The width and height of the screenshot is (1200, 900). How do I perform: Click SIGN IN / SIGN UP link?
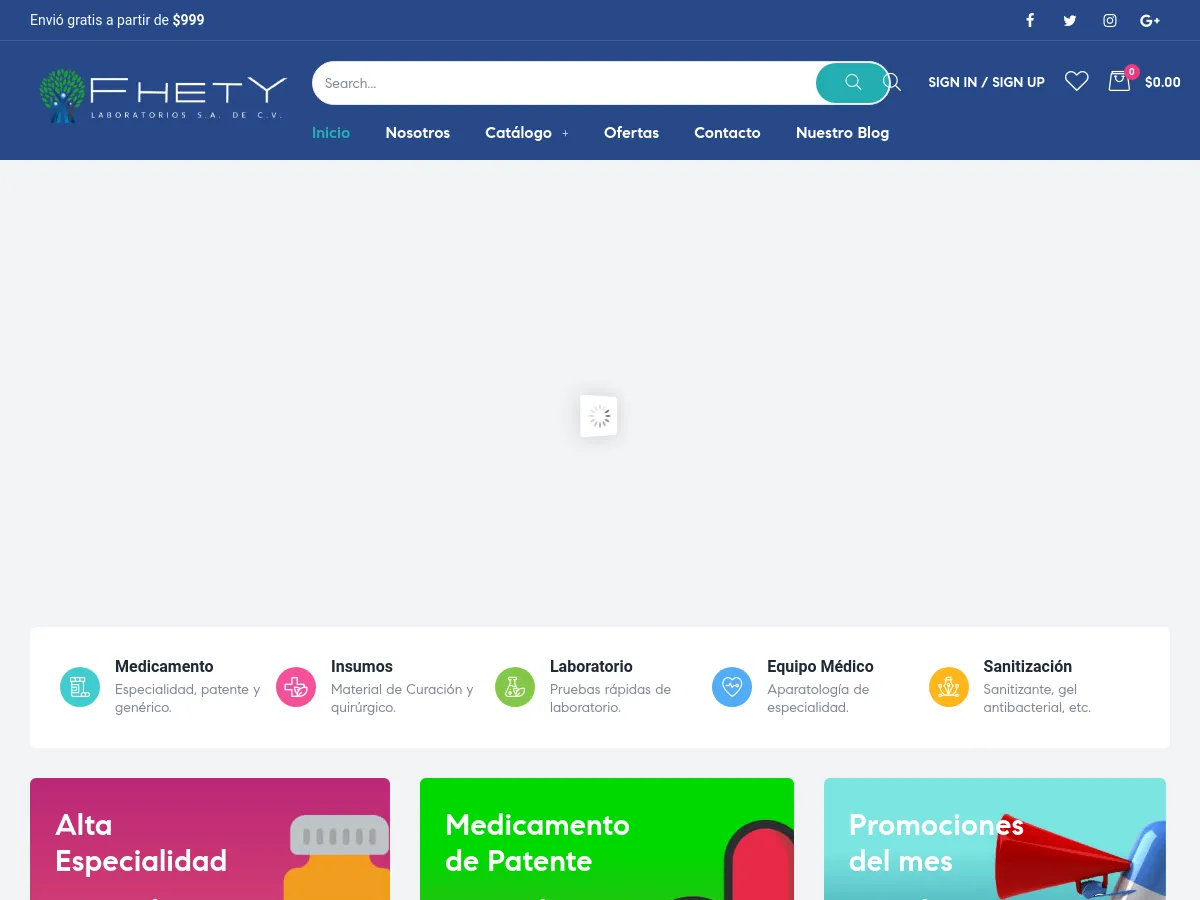tap(986, 82)
